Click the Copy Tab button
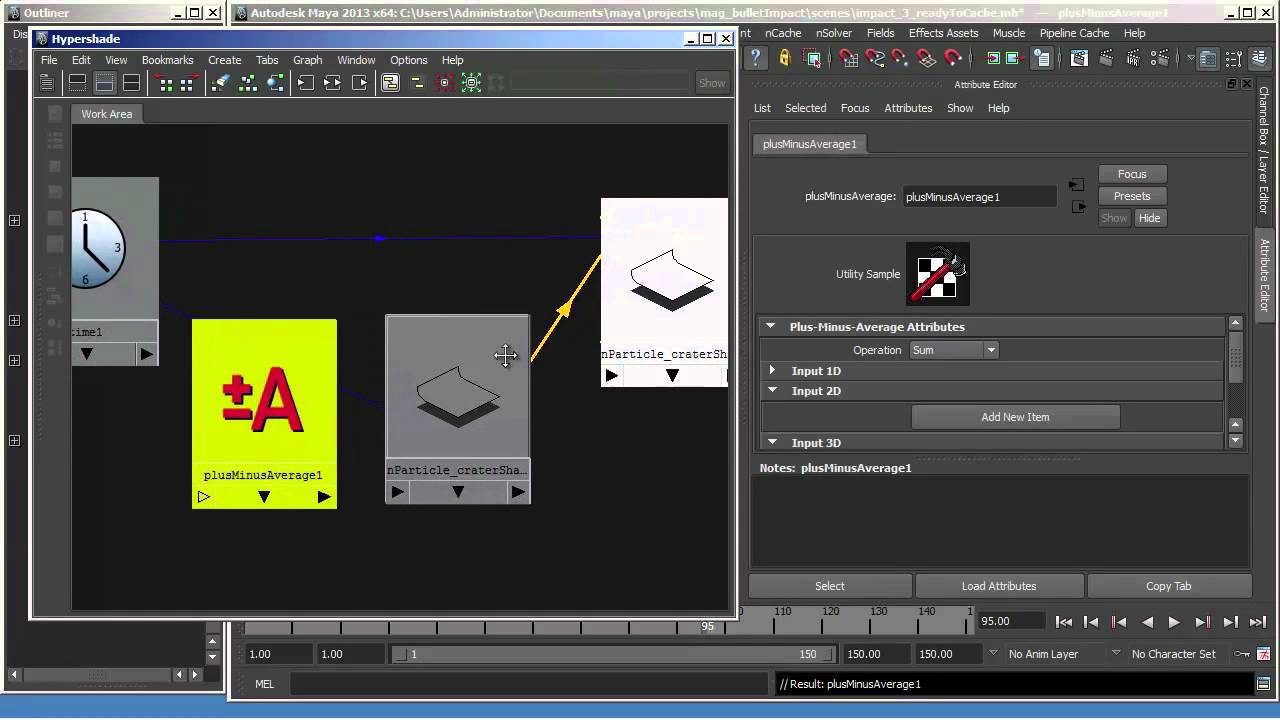 click(1168, 586)
